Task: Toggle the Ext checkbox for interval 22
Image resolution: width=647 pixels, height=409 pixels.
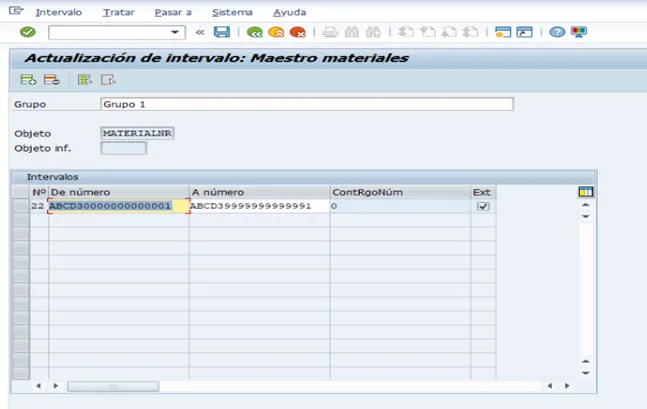Action: click(x=483, y=206)
